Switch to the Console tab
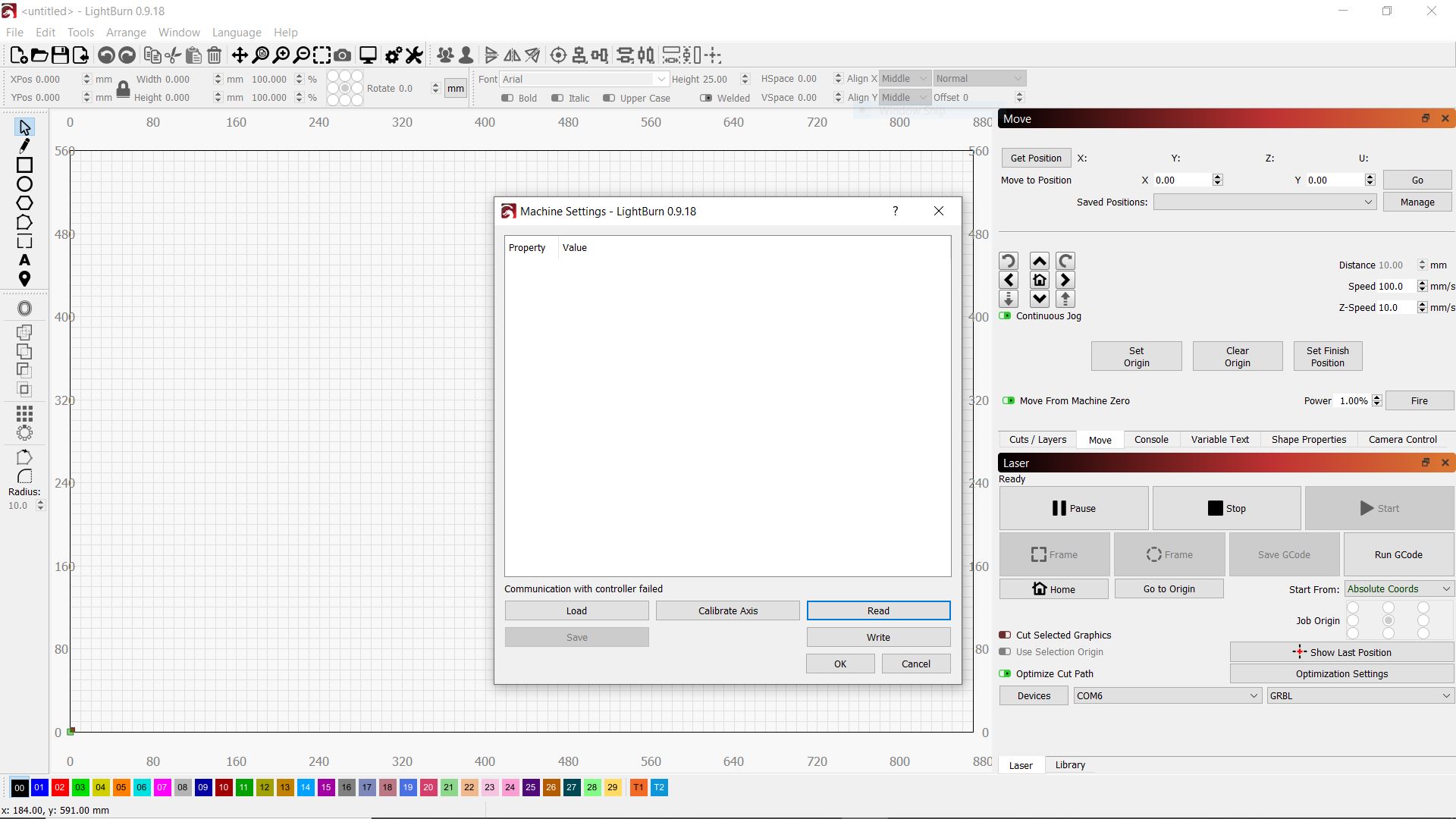The height and width of the screenshot is (819, 1456). (x=1151, y=440)
